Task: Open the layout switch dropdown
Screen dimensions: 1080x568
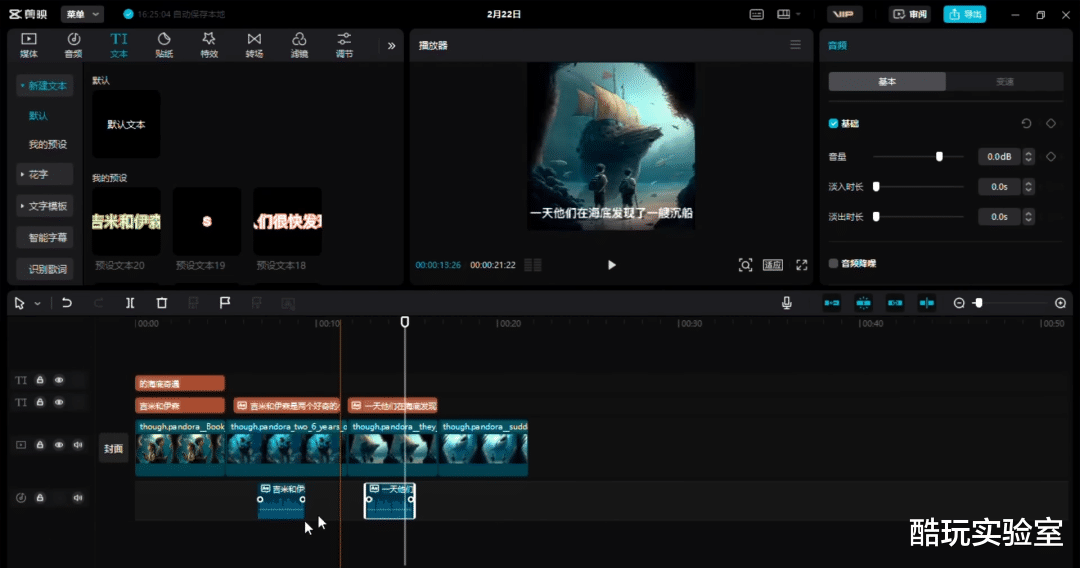Action: click(789, 14)
